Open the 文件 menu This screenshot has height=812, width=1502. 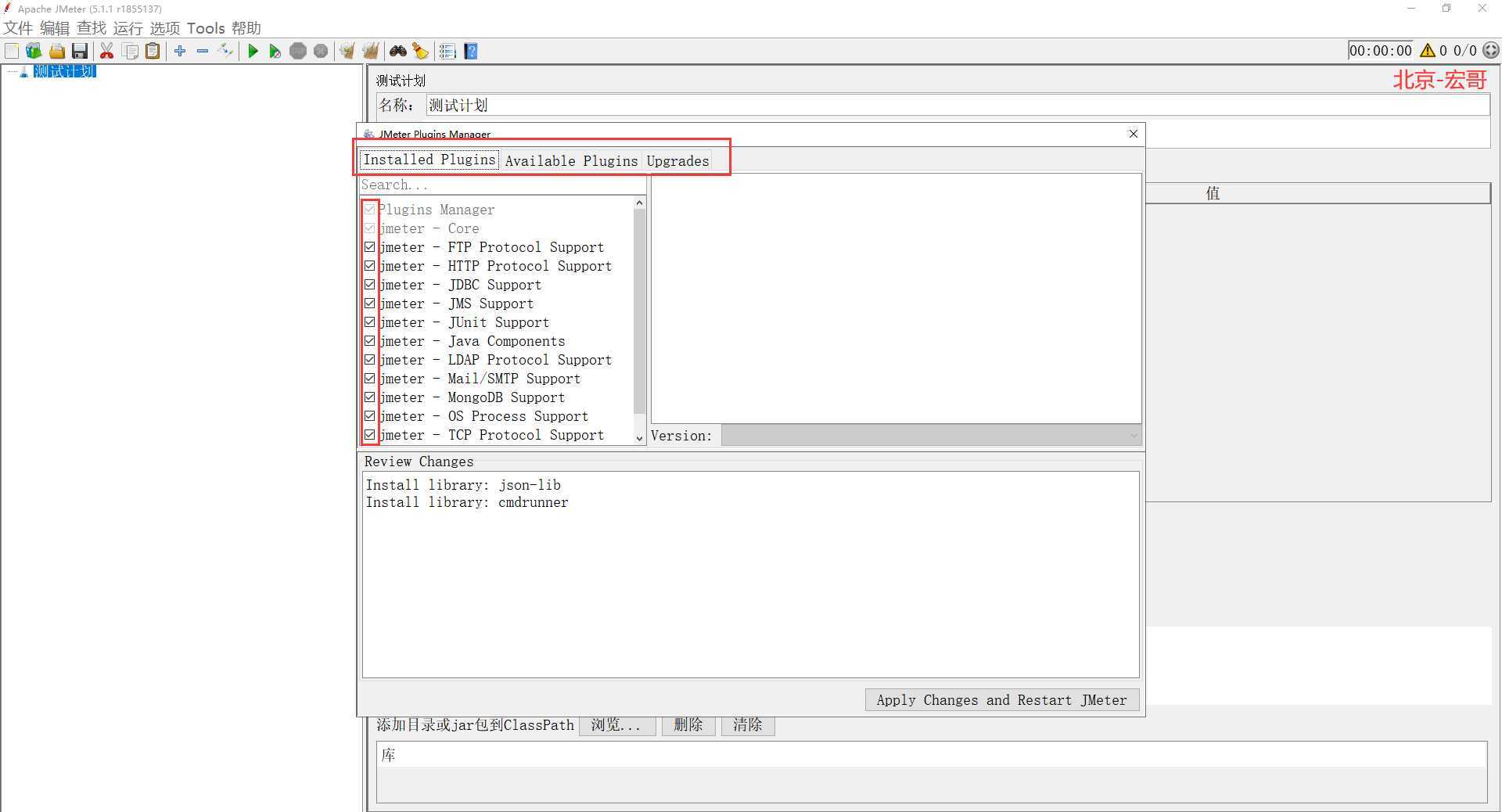[x=18, y=28]
